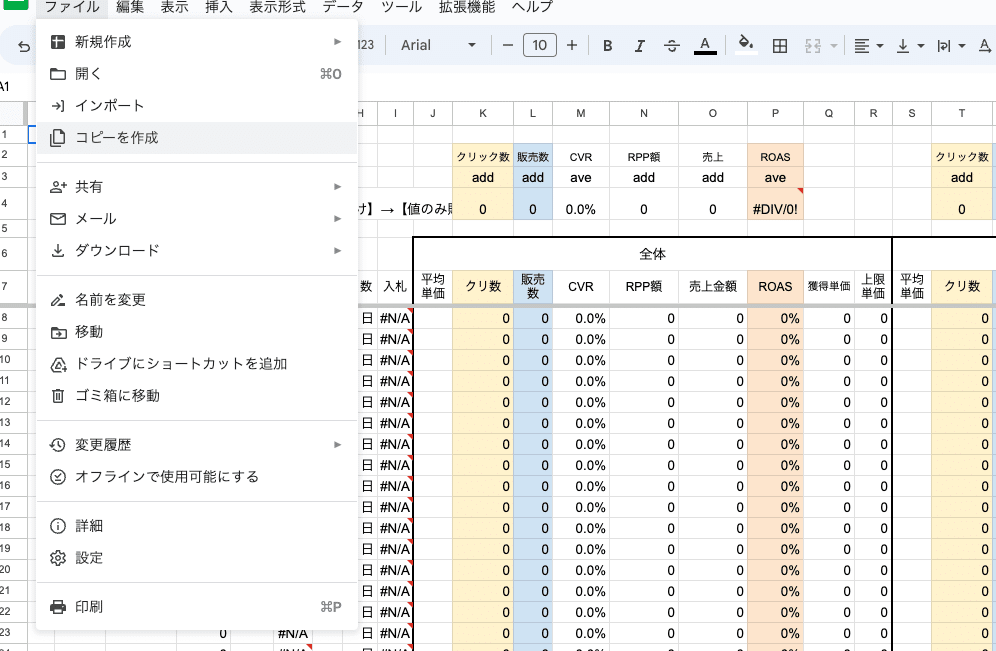Screen dimensions: 996x651
Task: Click the vertical align icon
Action: (x=903, y=46)
